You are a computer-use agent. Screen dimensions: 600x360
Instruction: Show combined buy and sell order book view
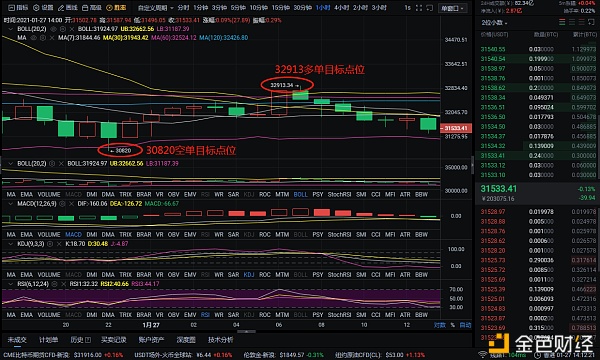pos(562,23)
